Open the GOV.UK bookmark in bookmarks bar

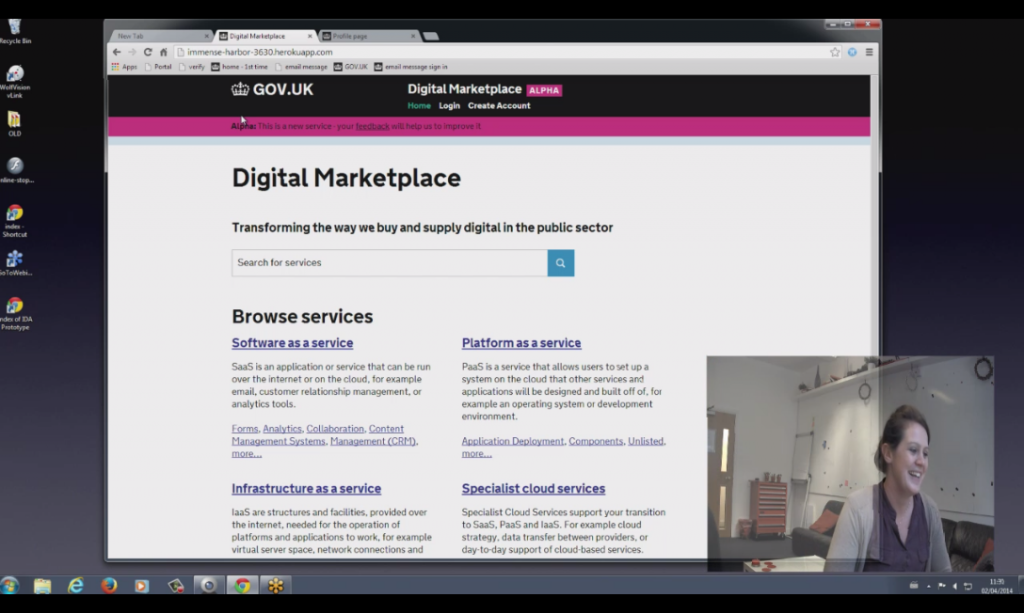click(351, 67)
